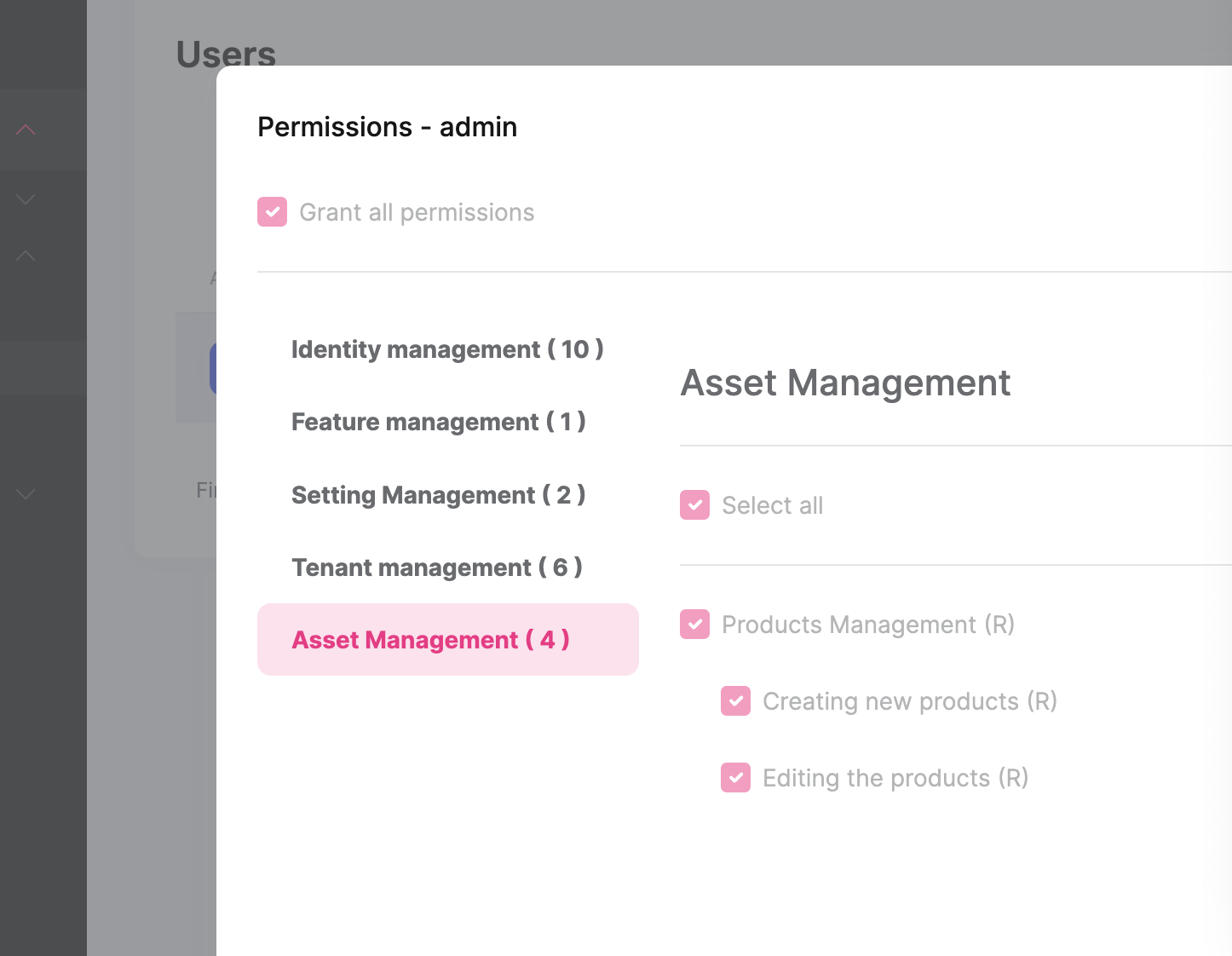
Task: Expand the second sidebar section chevron
Action: [x=26, y=199]
